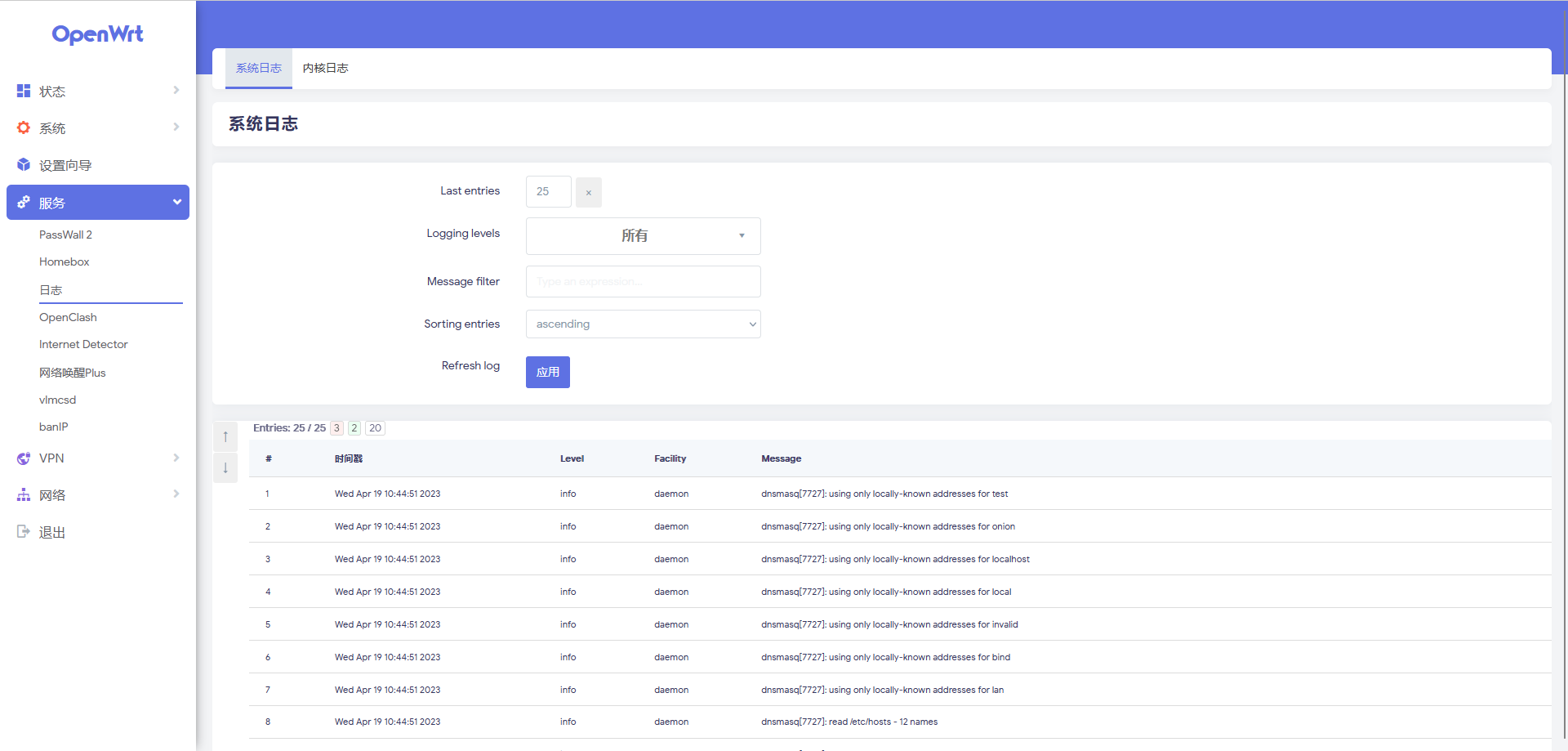Open the VPN globe icon
The width and height of the screenshot is (1568, 751).
[x=23, y=458]
